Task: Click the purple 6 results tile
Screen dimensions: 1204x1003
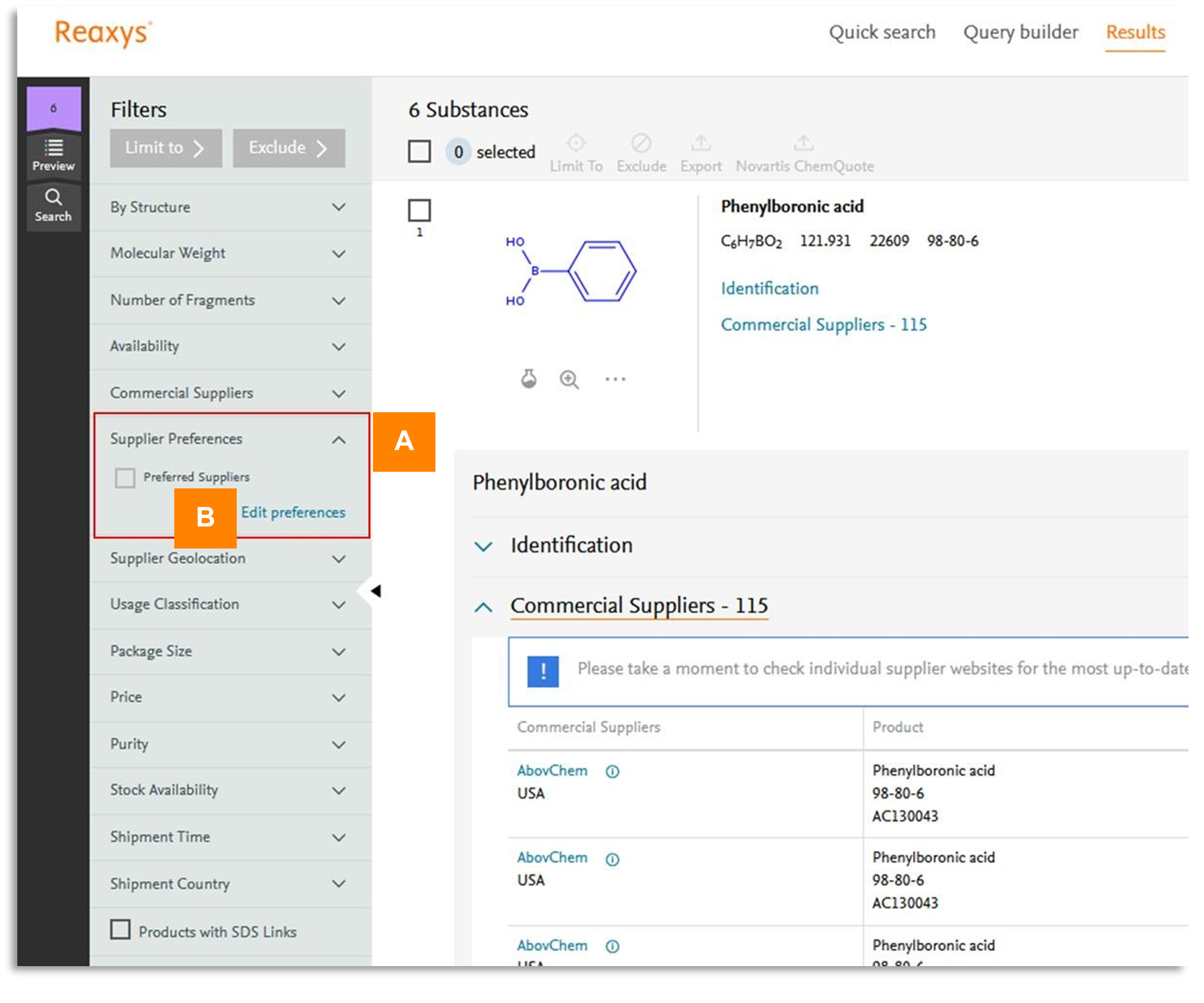Action: click(x=54, y=108)
